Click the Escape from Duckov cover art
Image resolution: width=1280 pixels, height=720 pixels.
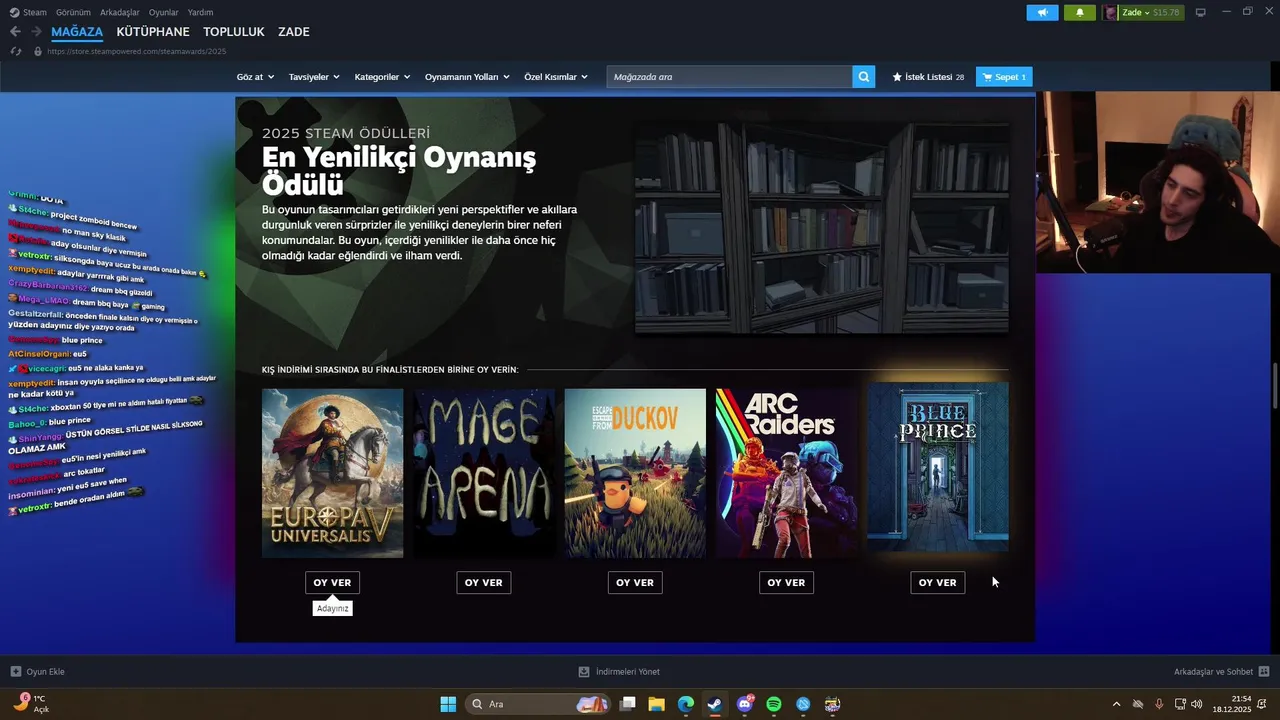[635, 473]
